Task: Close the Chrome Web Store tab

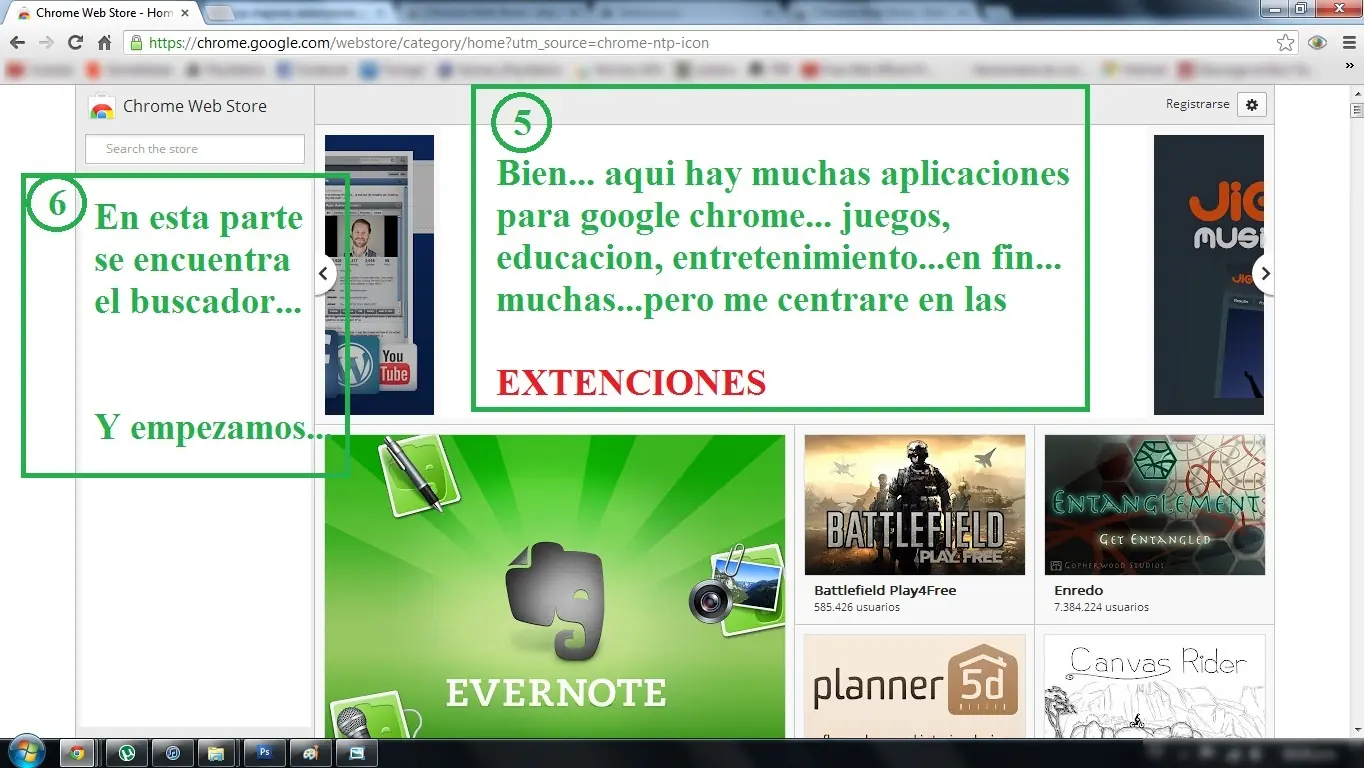Action: 185,13
